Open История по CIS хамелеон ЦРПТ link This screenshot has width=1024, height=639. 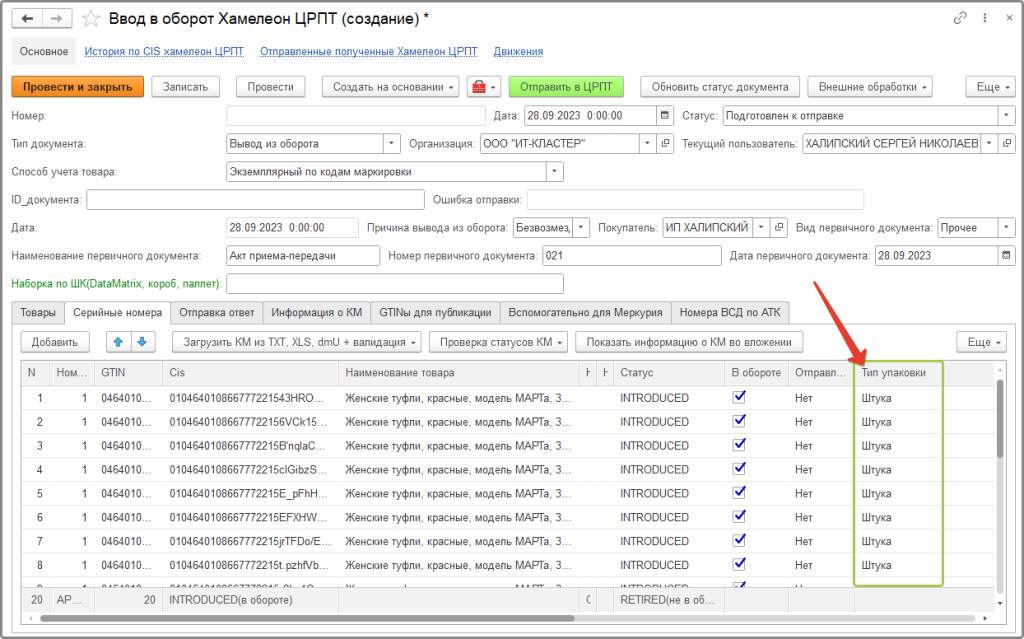pyautogui.click(x=164, y=52)
